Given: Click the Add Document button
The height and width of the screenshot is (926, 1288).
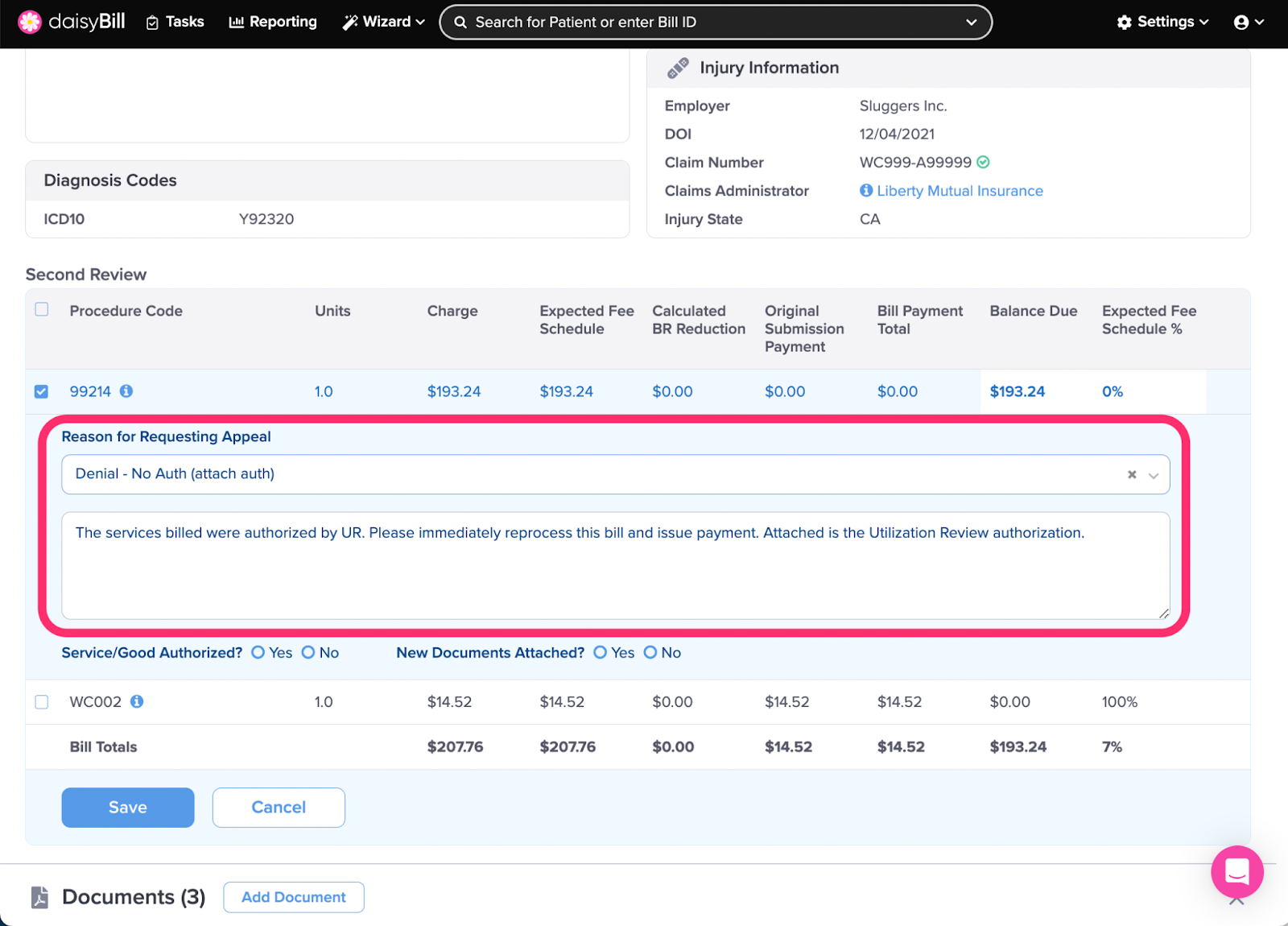Looking at the screenshot, I should click(x=293, y=897).
